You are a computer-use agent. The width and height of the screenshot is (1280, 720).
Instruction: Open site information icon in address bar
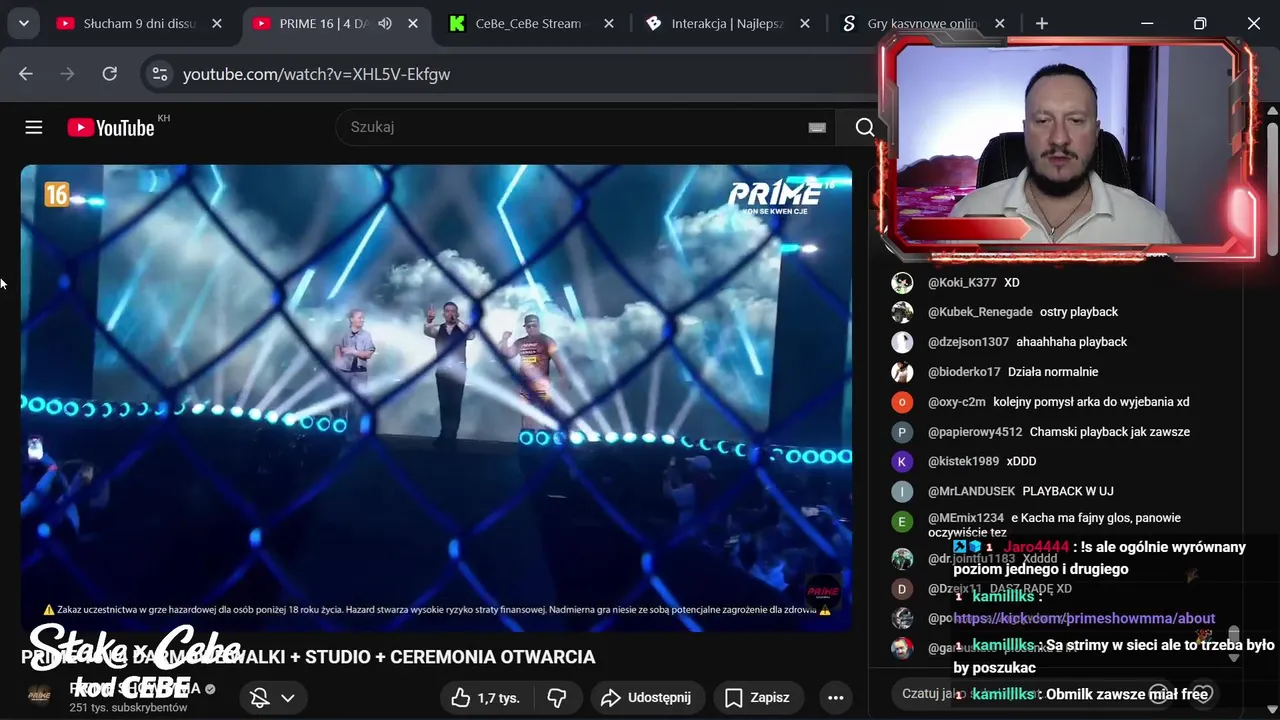coord(160,74)
